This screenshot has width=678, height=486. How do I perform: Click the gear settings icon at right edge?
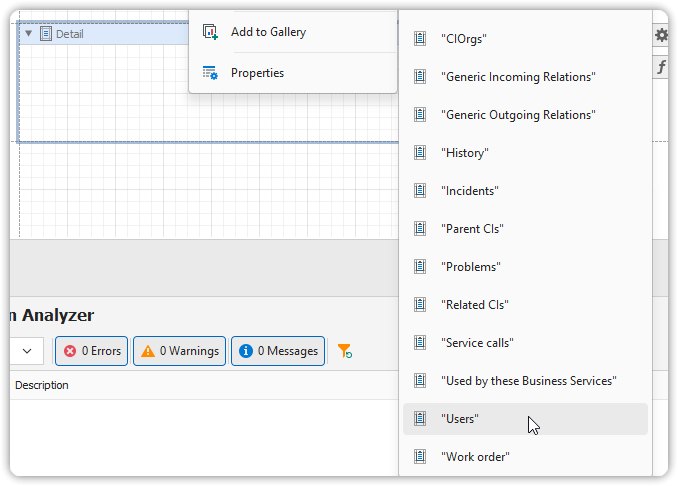pos(661,35)
